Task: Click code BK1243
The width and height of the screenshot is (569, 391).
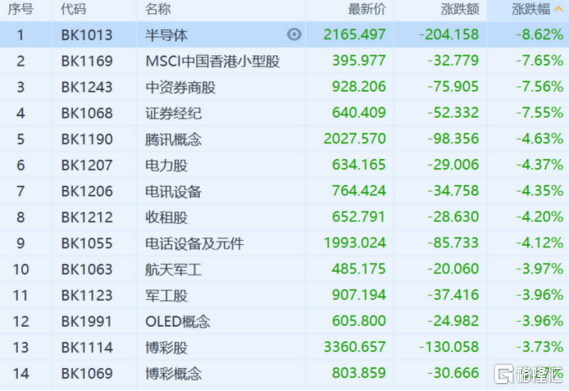Action: point(87,87)
